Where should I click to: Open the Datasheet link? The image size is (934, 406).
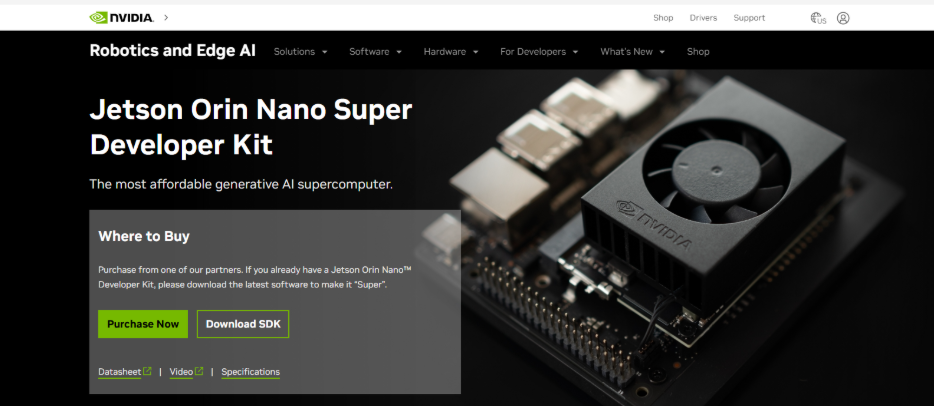click(120, 372)
